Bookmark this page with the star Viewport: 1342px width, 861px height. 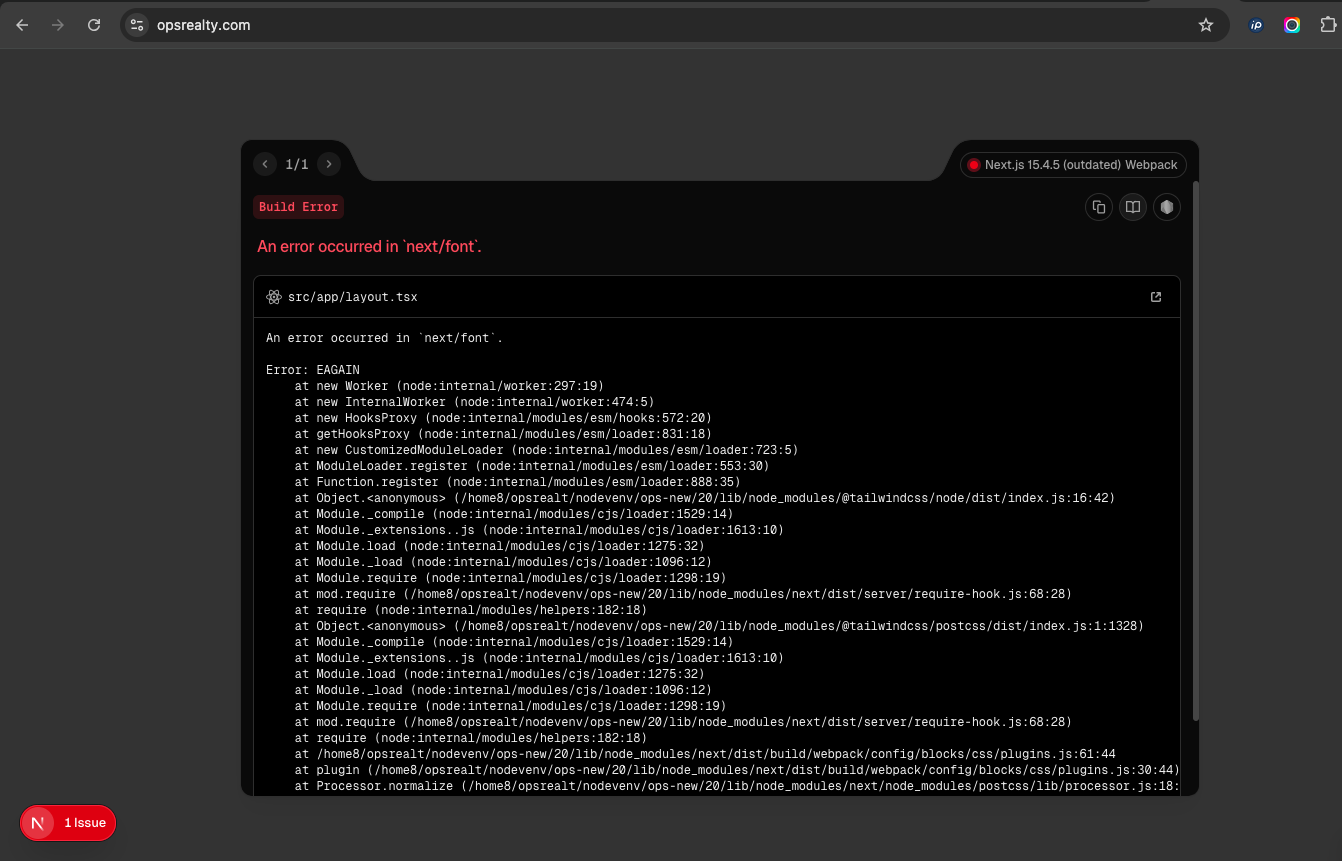(x=1205, y=25)
